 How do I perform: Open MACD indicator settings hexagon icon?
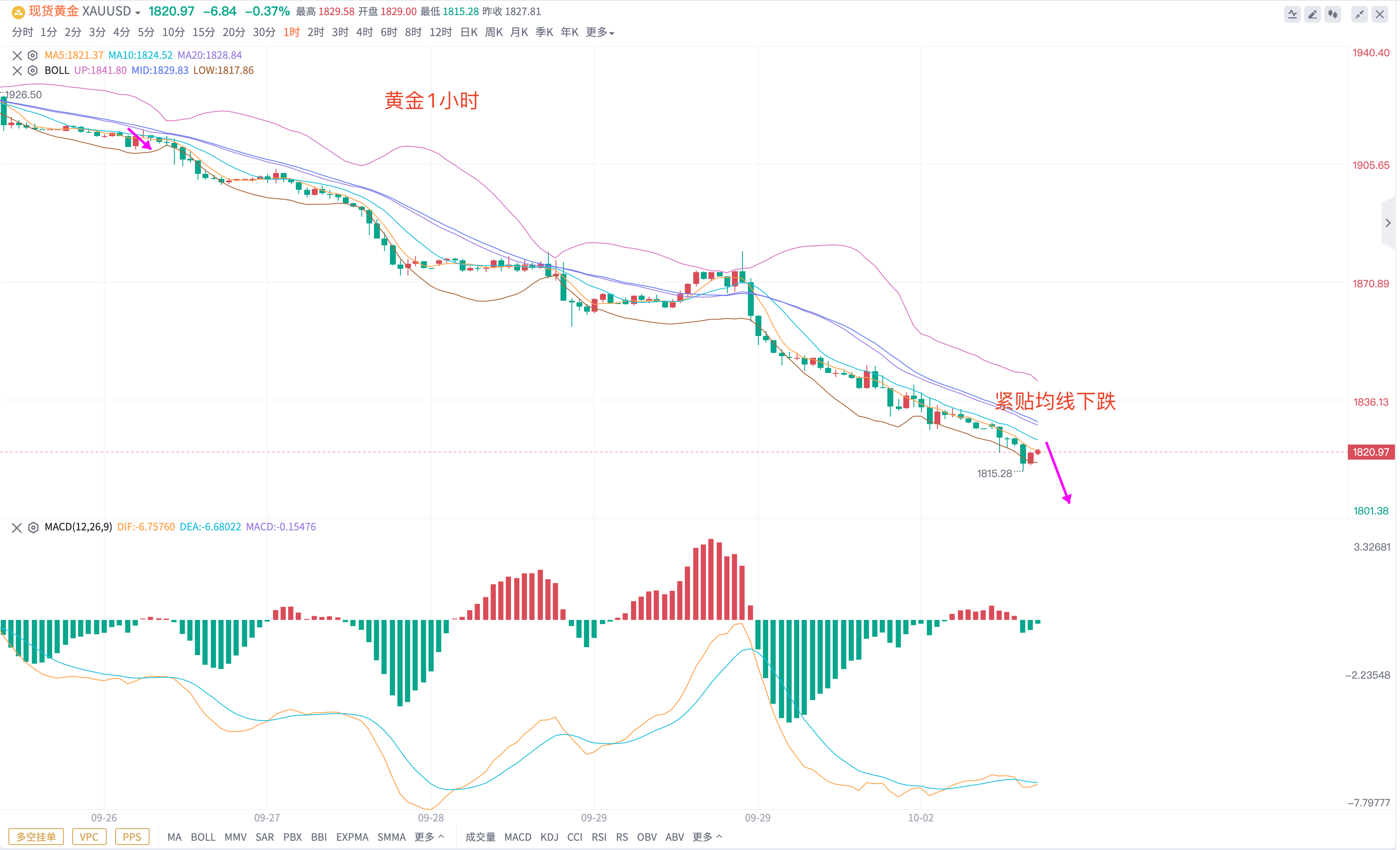point(33,527)
